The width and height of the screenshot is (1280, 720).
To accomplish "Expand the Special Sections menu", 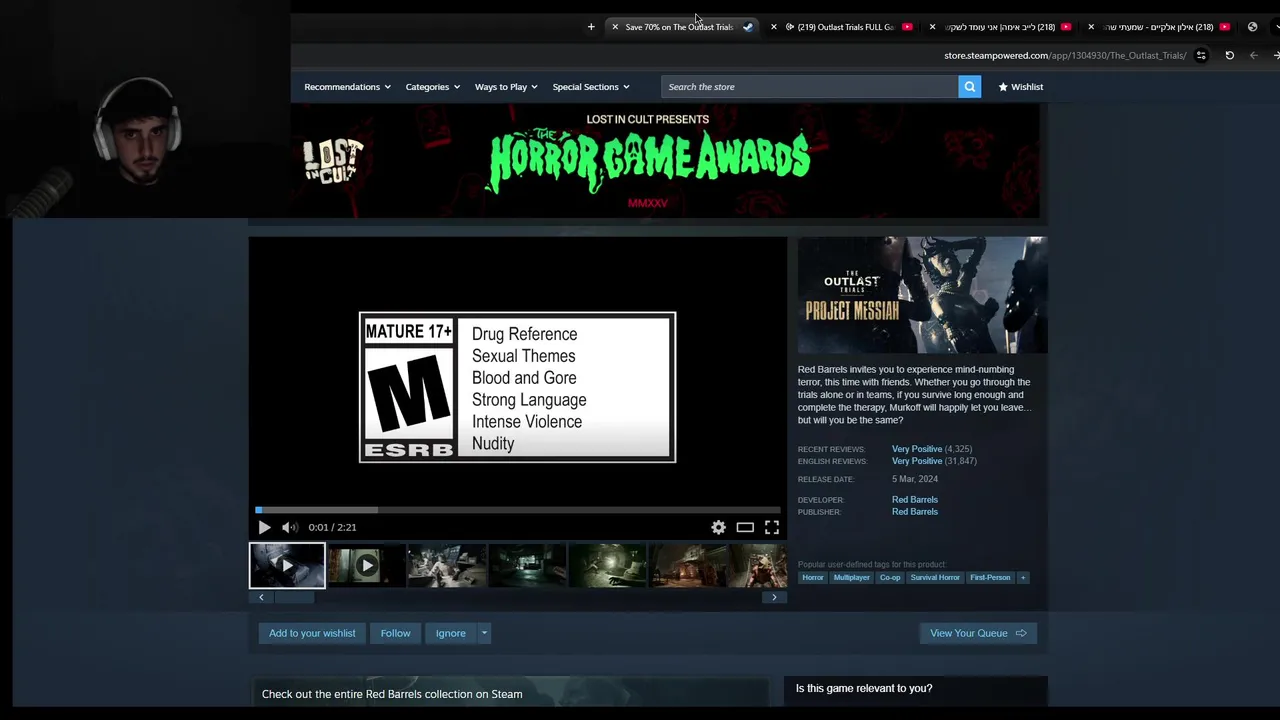I will click(x=590, y=87).
